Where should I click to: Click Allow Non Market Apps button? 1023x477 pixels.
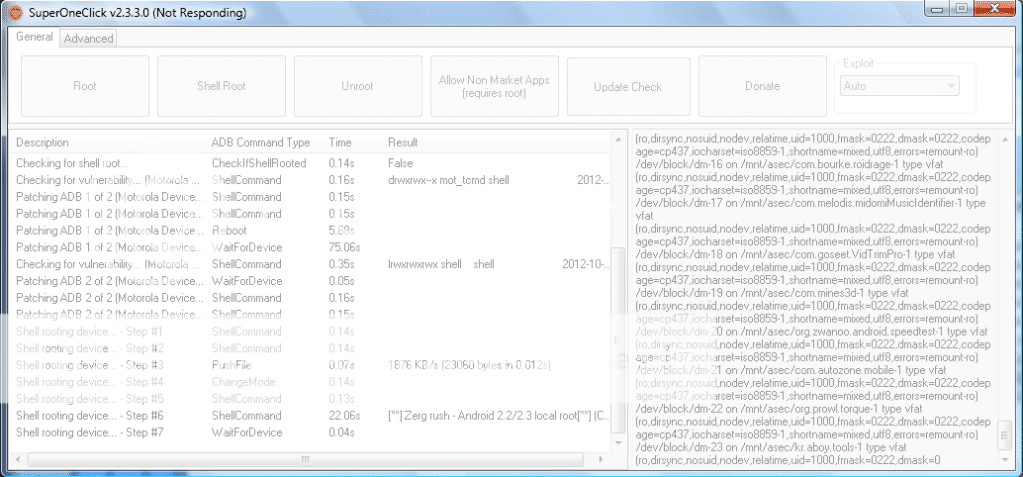pos(494,86)
